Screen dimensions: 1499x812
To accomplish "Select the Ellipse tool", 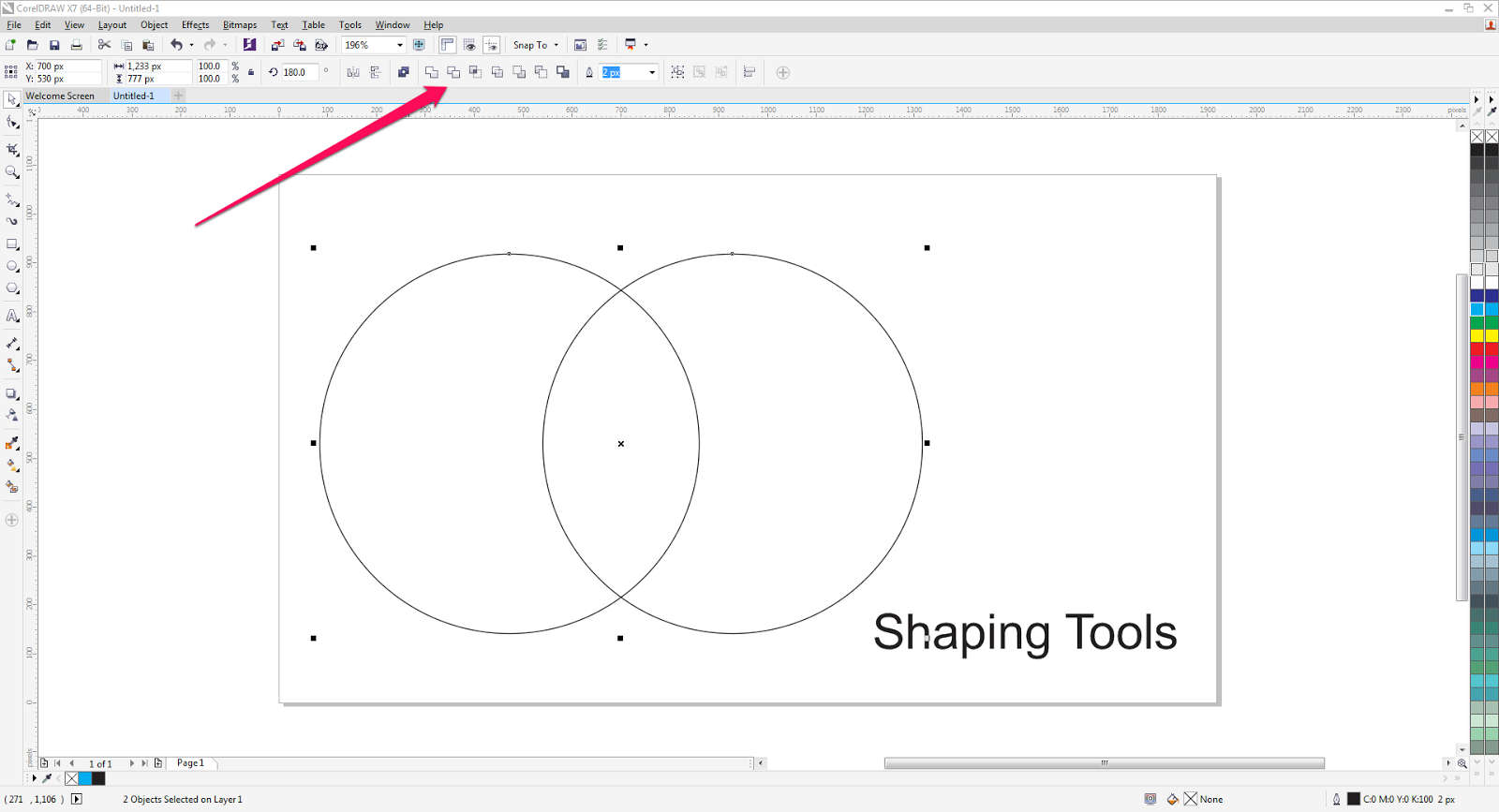I will click(12, 267).
